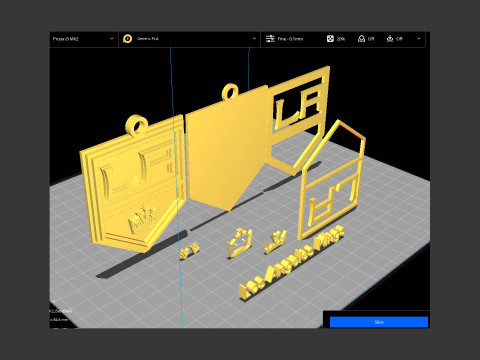Click the support structure icon
Image resolution: width=480 pixels, height=360 pixels.
(x=361, y=39)
